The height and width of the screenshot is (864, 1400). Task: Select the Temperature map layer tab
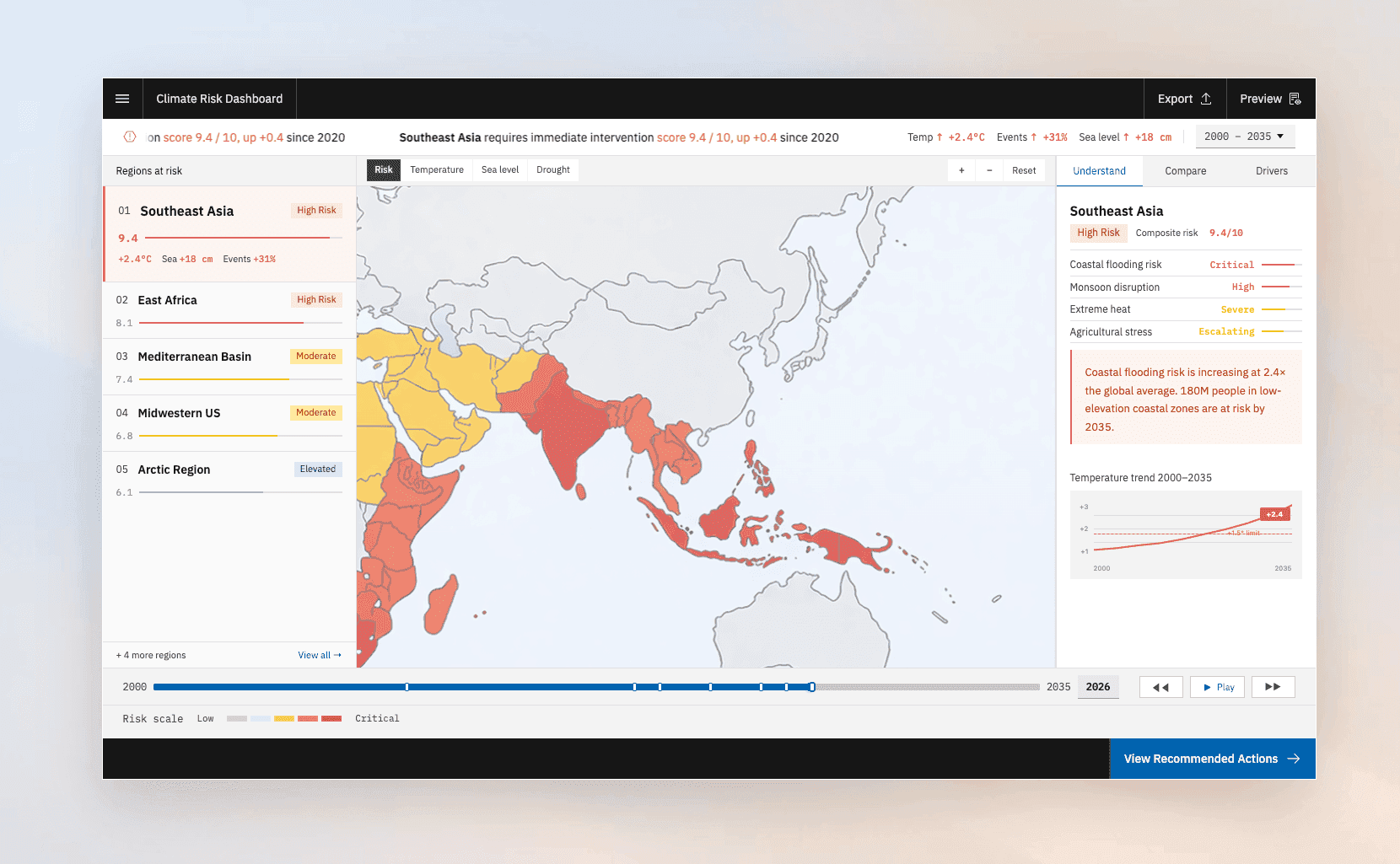(437, 169)
